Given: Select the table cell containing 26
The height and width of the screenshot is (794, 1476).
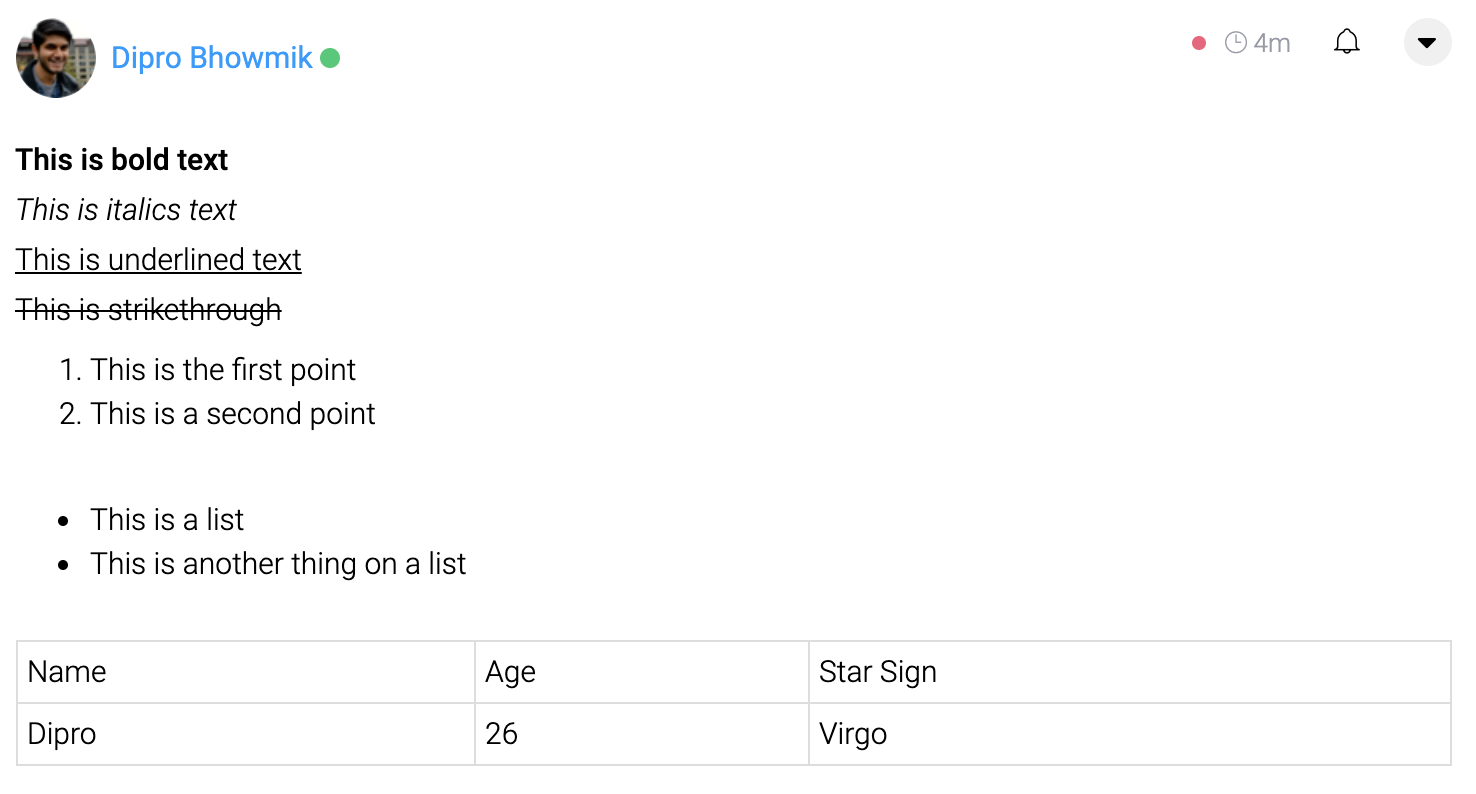Looking at the screenshot, I should [642, 734].
